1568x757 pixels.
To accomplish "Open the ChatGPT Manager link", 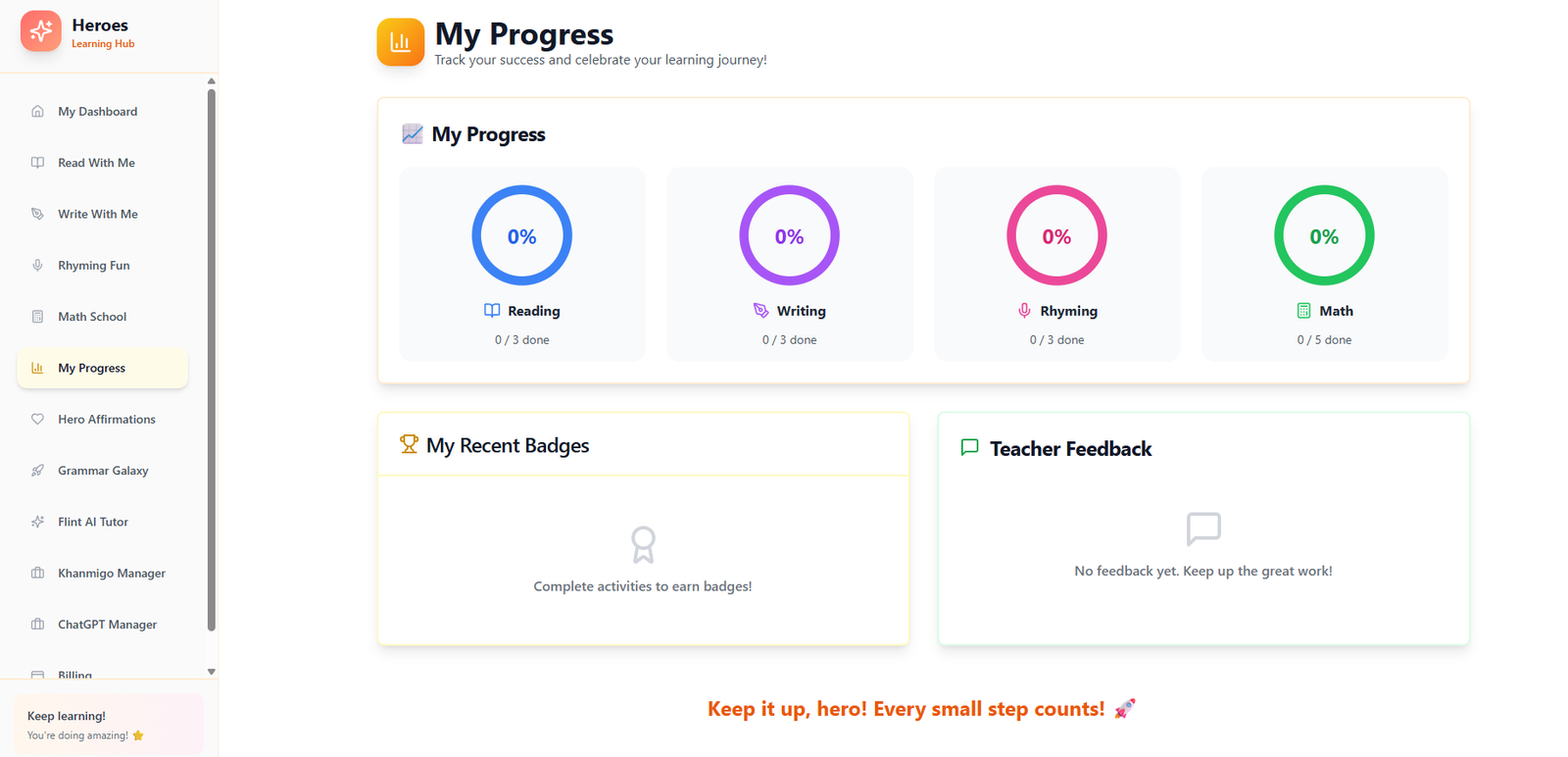I will [107, 625].
